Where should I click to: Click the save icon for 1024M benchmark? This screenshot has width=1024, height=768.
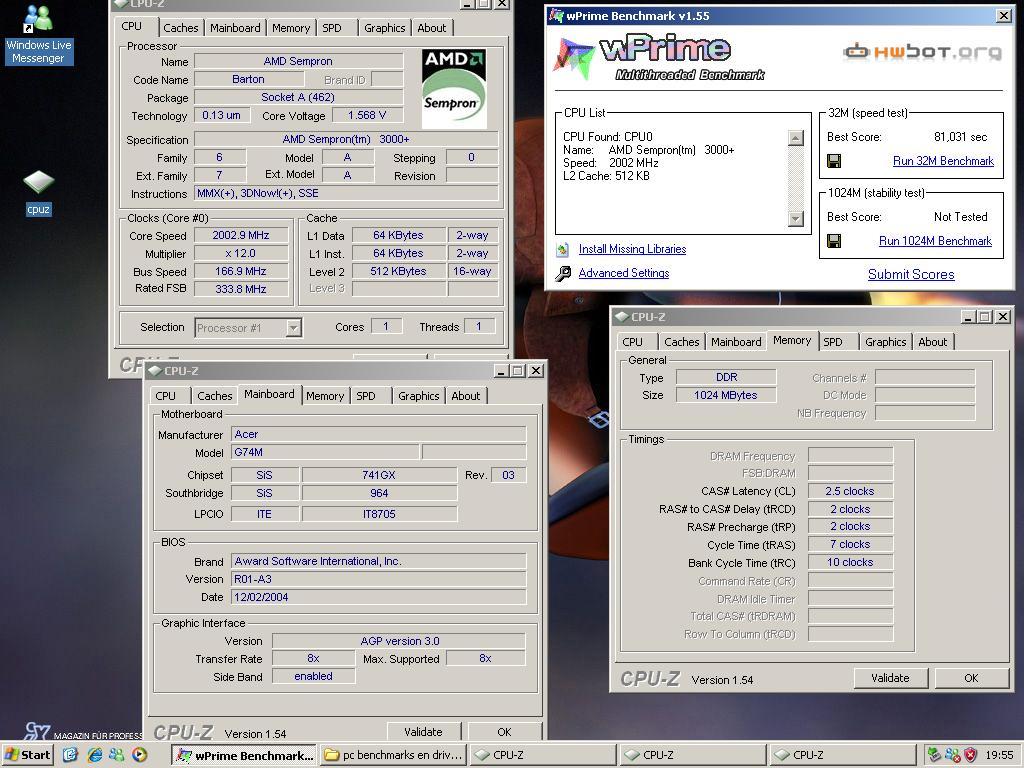(834, 241)
